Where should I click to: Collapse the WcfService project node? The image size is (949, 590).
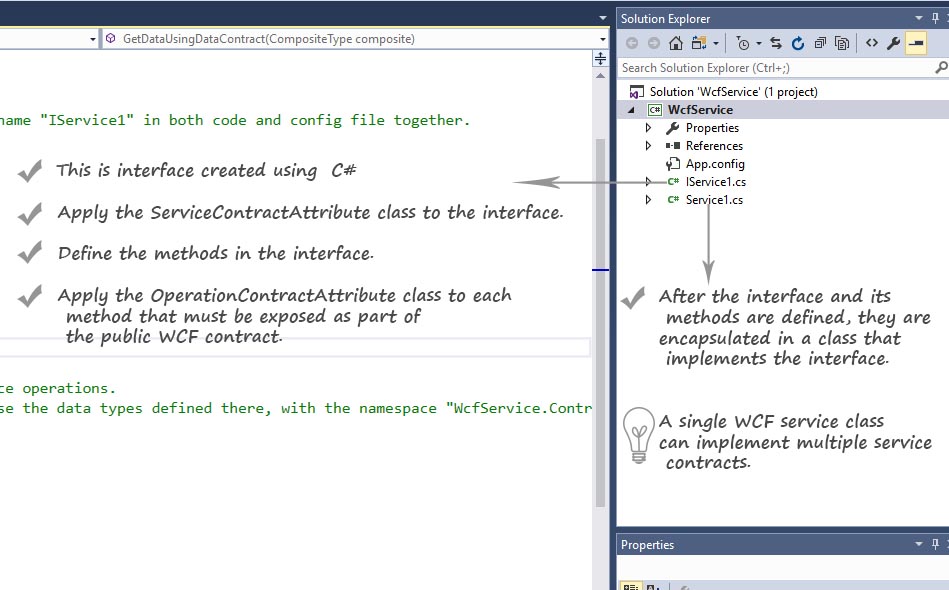click(631, 110)
